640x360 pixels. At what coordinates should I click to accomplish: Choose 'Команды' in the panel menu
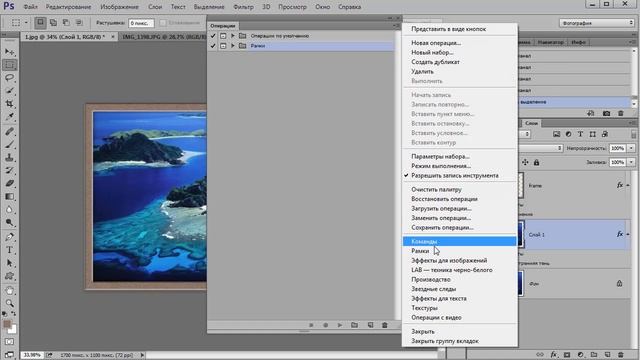pyautogui.click(x=459, y=241)
